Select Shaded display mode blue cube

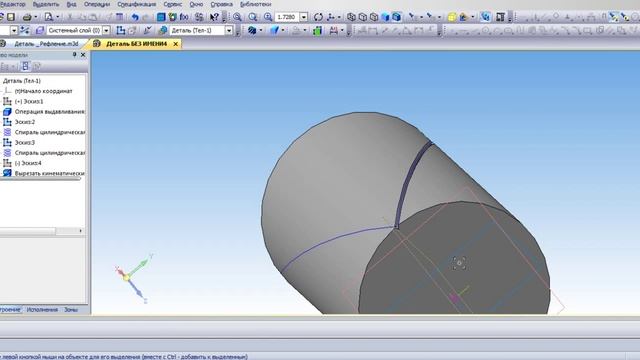(x=385, y=17)
